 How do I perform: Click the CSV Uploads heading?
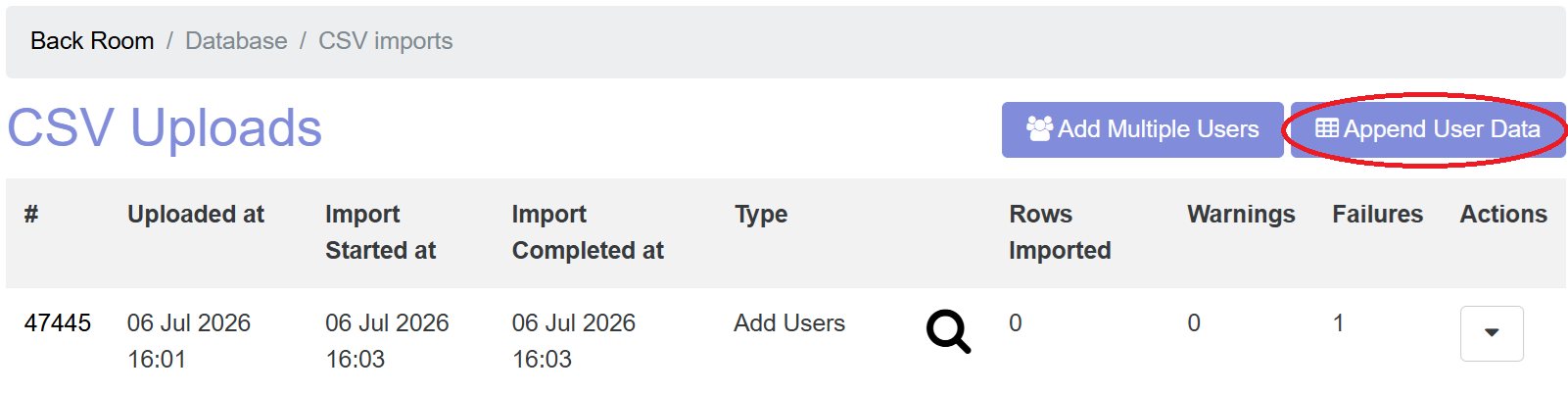click(165, 128)
